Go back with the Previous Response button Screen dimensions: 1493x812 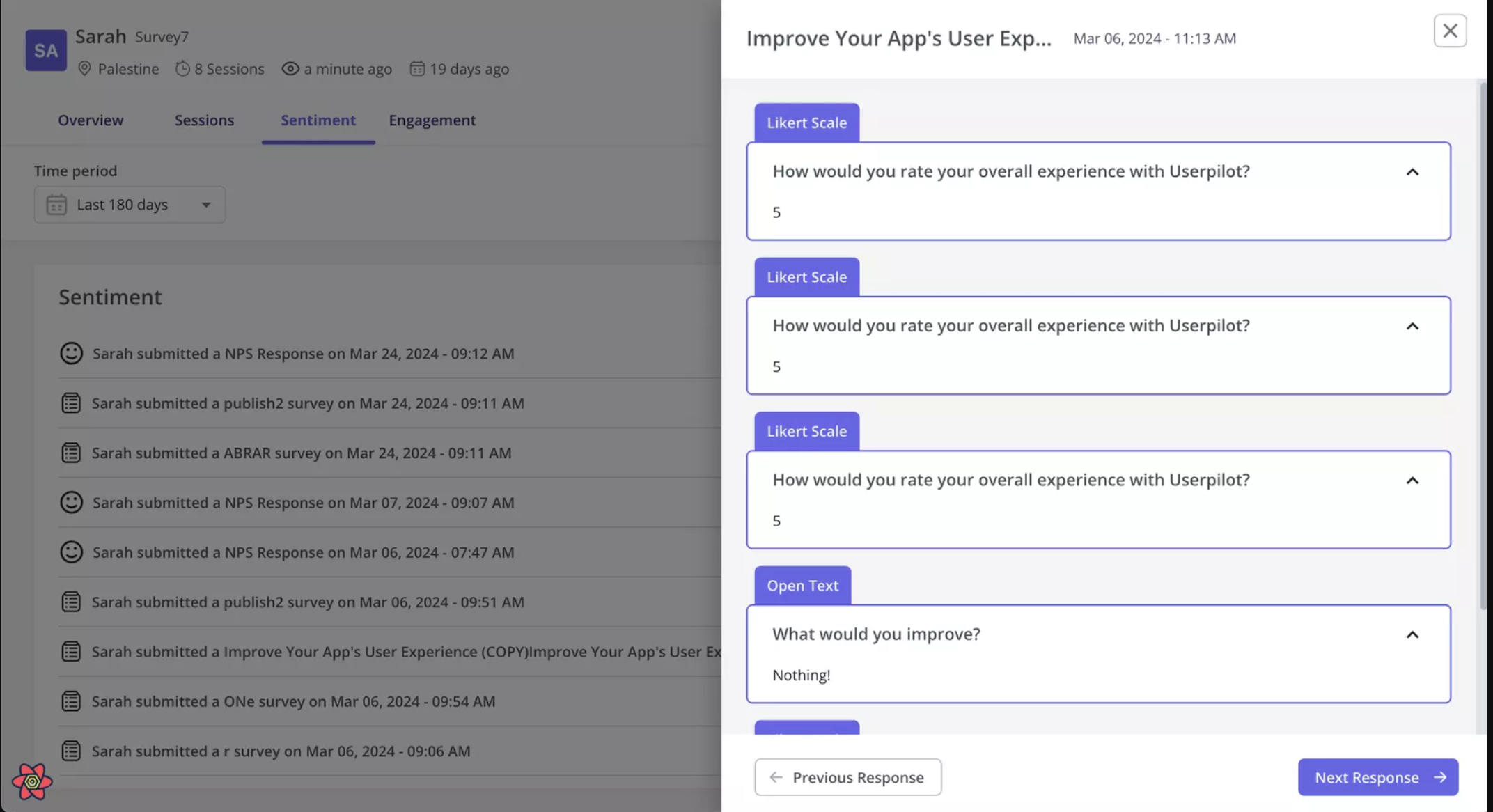847,777
